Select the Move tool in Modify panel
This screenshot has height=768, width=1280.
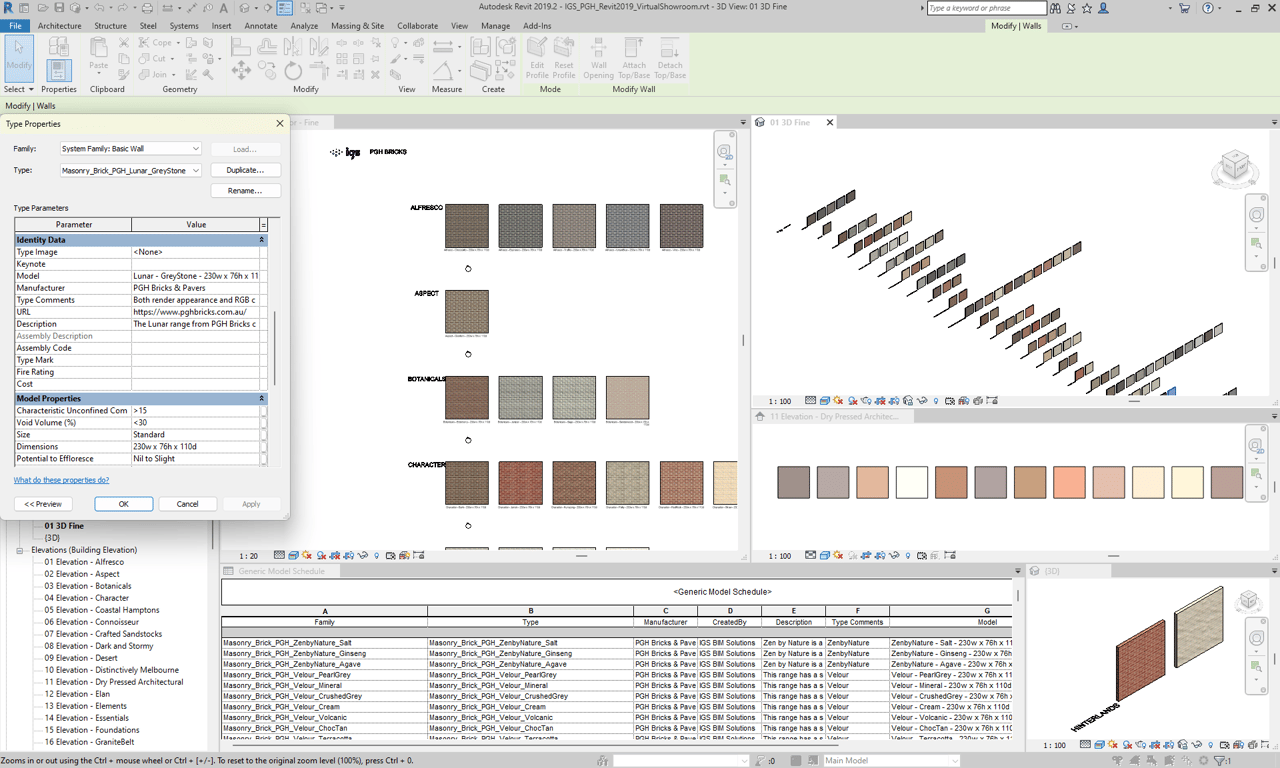[241, 70]
